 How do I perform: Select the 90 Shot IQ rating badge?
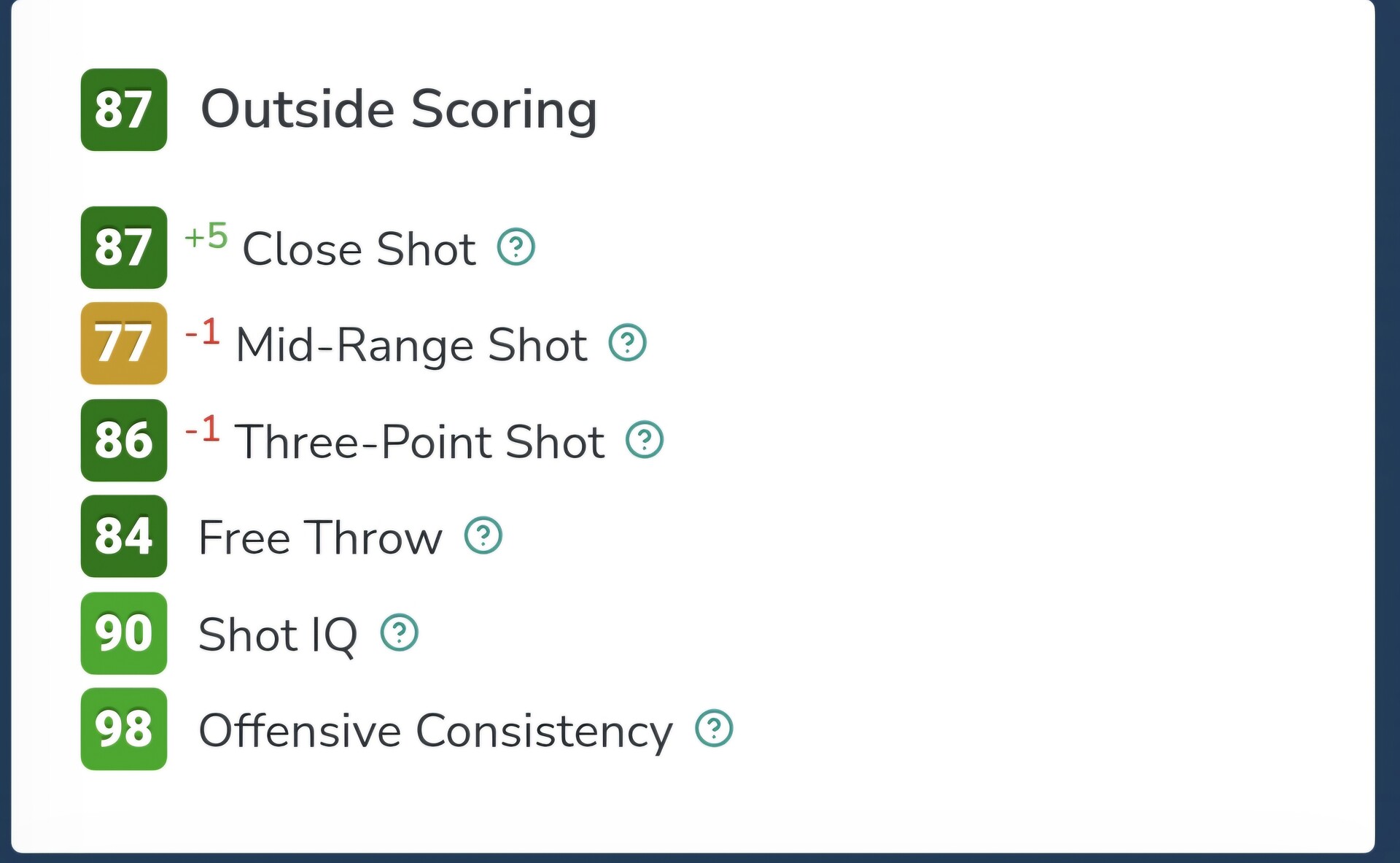point(124,633)
